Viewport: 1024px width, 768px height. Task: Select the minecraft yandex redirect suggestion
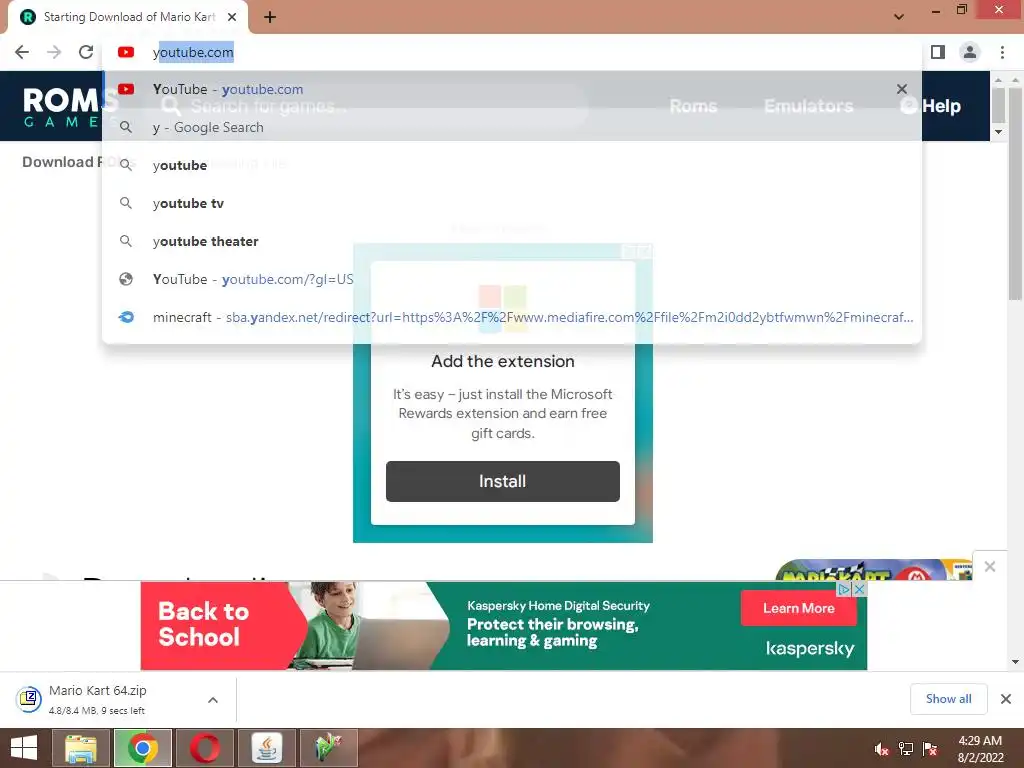coord(512,317)
